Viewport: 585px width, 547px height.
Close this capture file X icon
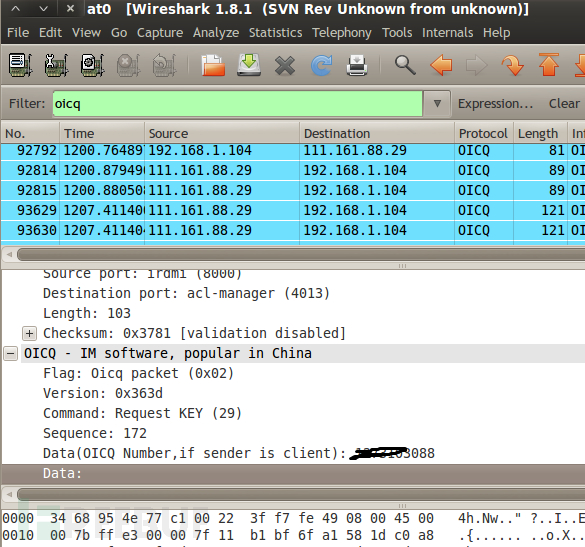[x=285, y=66]
